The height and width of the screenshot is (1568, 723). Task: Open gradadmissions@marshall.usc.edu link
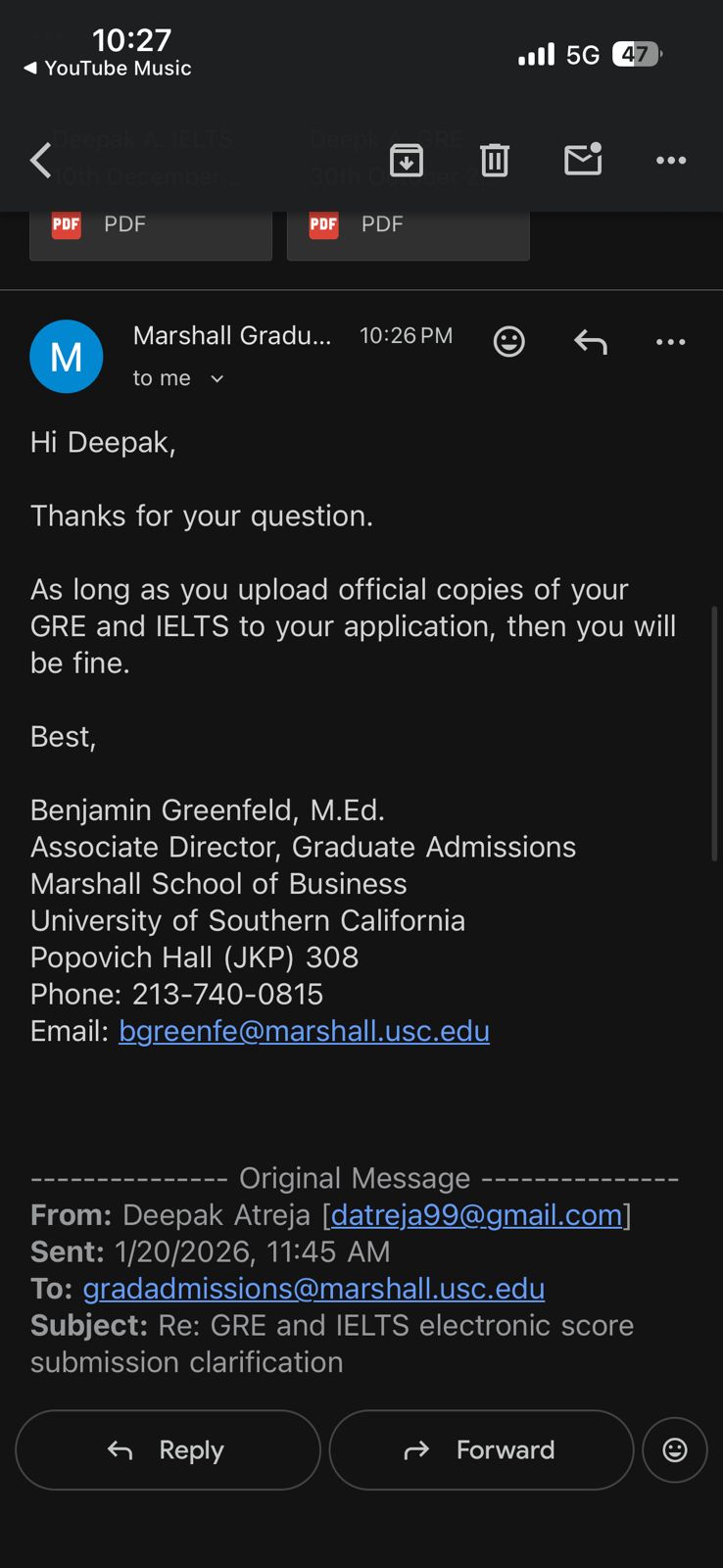(313, 1289)
